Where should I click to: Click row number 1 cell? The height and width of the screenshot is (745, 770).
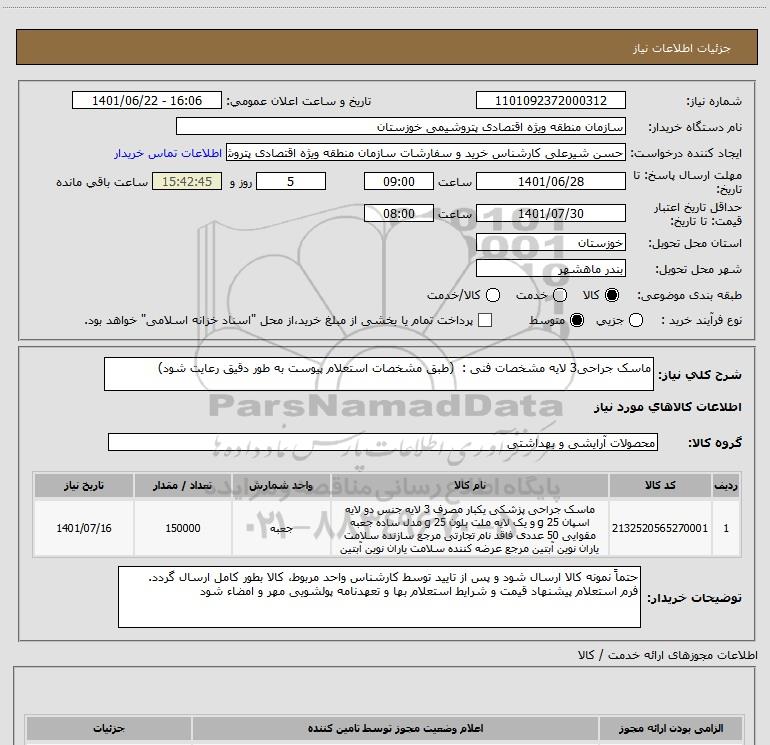[726, 528]
